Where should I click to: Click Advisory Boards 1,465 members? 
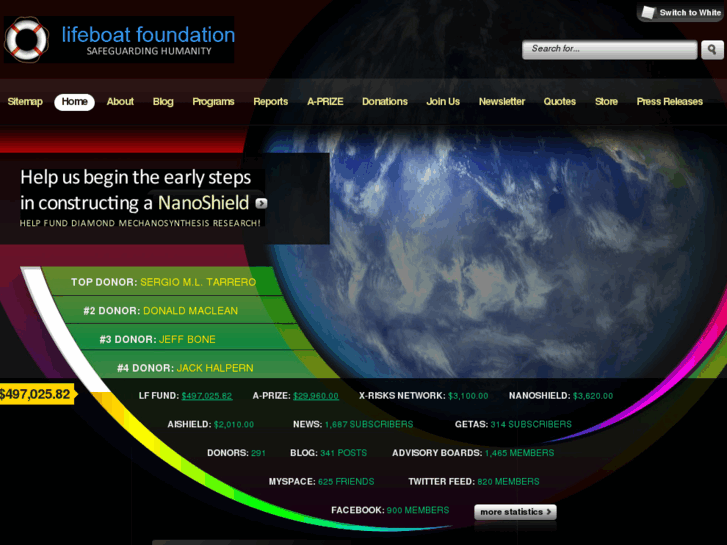pyautogui.click(x=519, y=453)
